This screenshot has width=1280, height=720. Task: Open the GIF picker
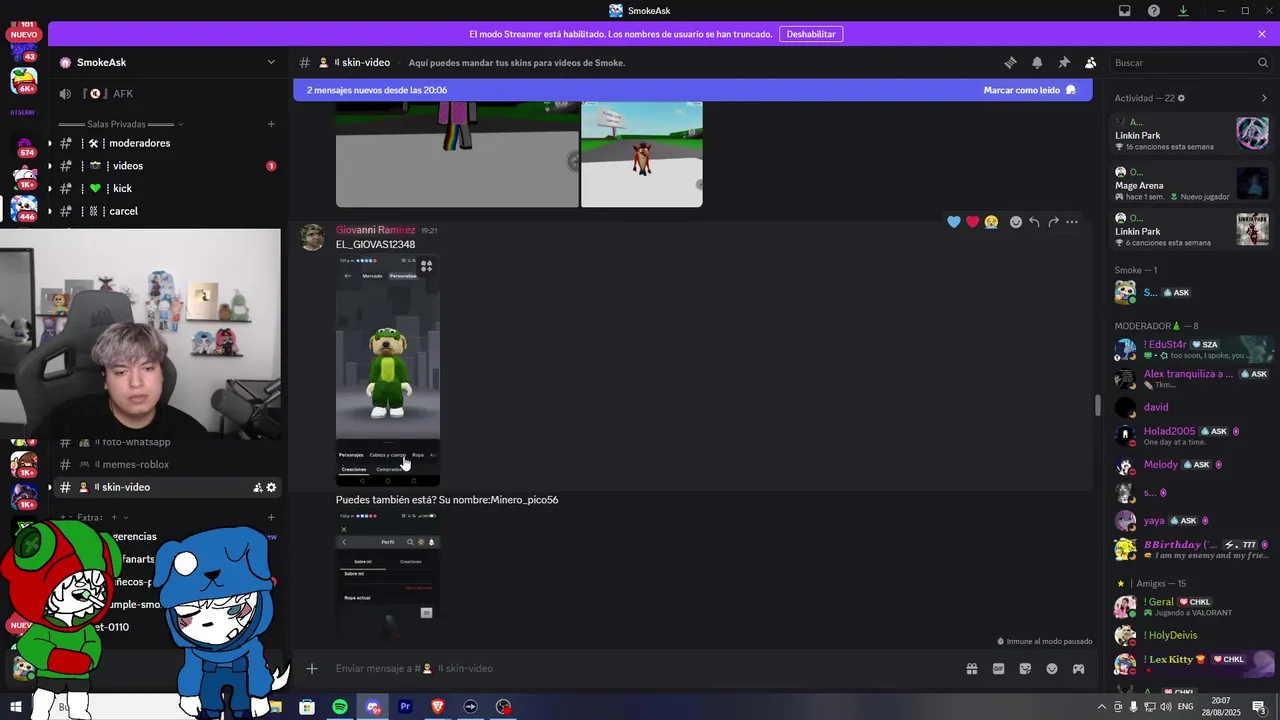point(998,668)
